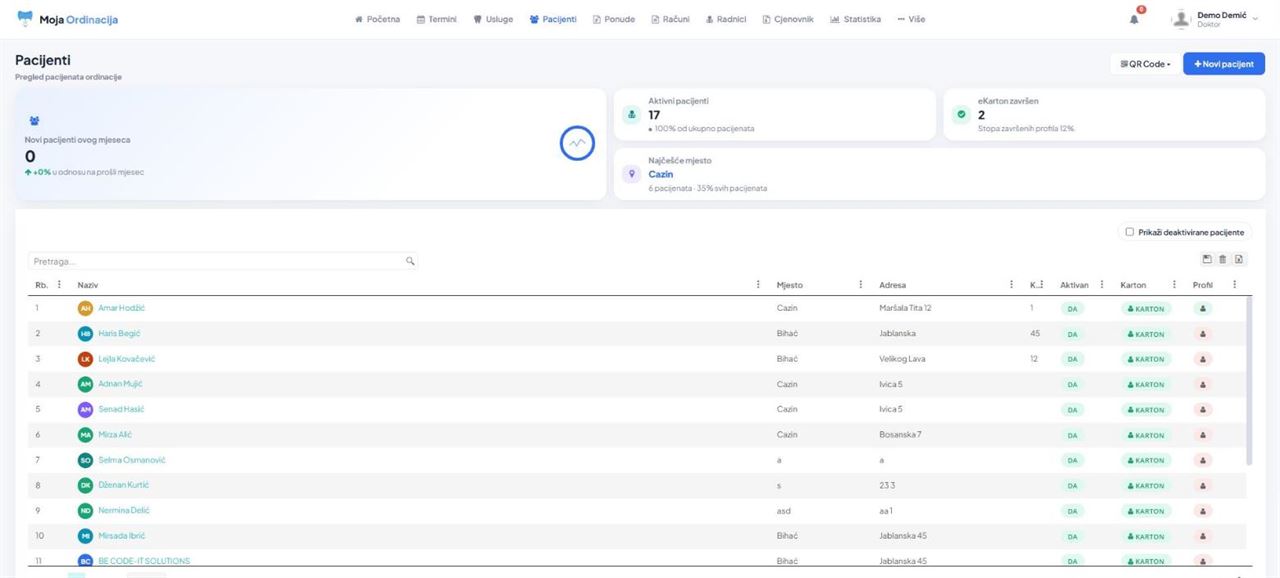Open the notifications bell
This screenshot has height=578, width=1280.
click(1134, 19)
